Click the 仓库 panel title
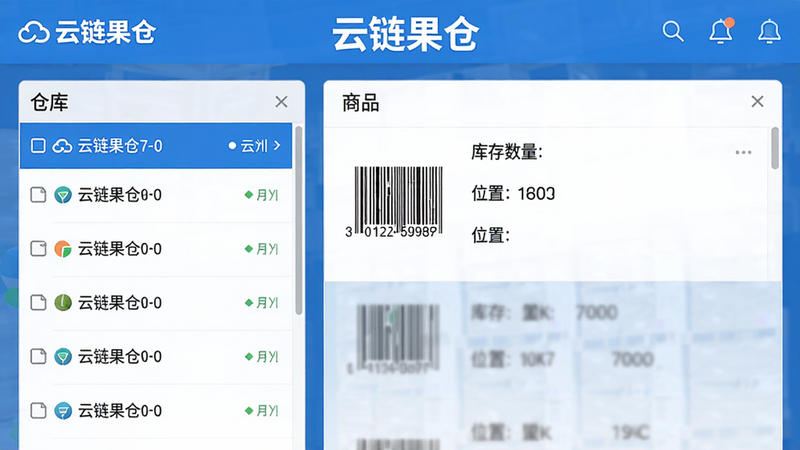Screen dimensions: 800x450 click(49, 103)
